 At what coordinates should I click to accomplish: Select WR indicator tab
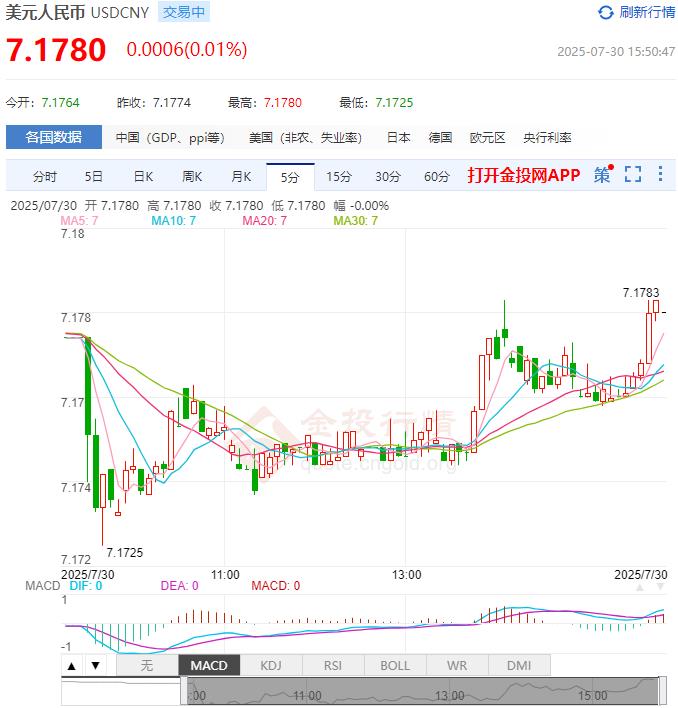pos(457,666)
